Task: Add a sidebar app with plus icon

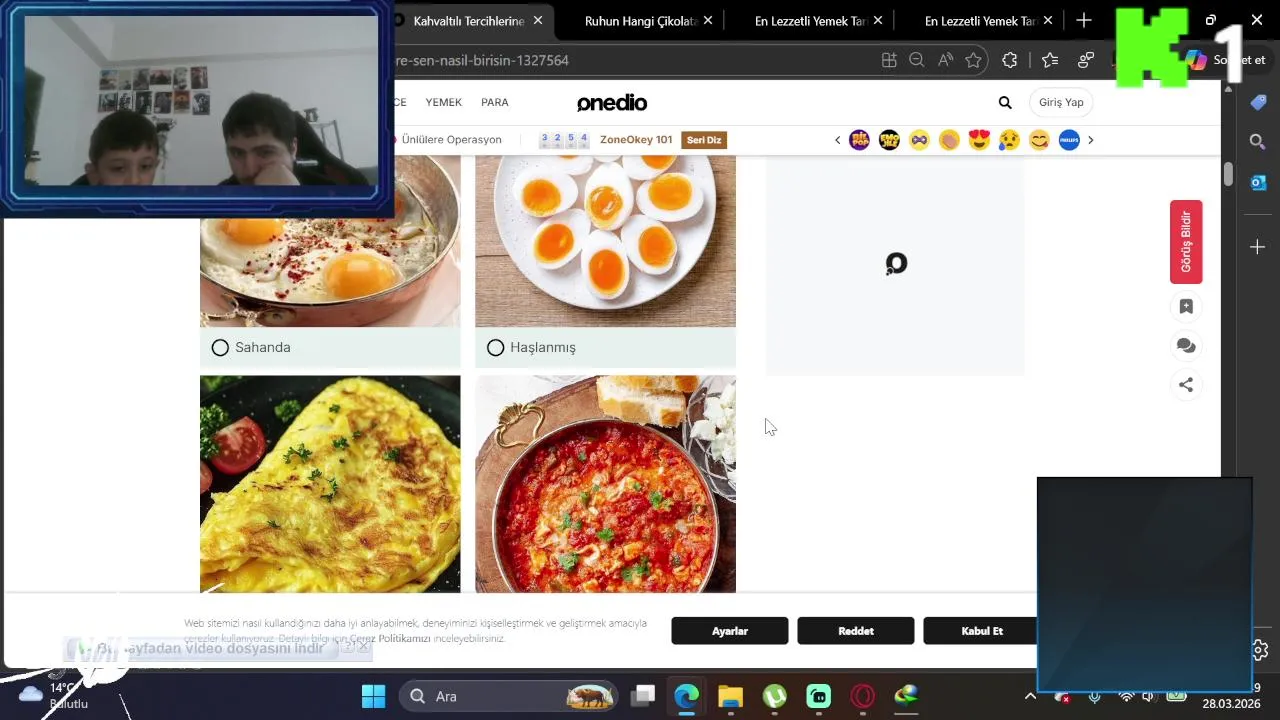Action: coord(1258,247)
